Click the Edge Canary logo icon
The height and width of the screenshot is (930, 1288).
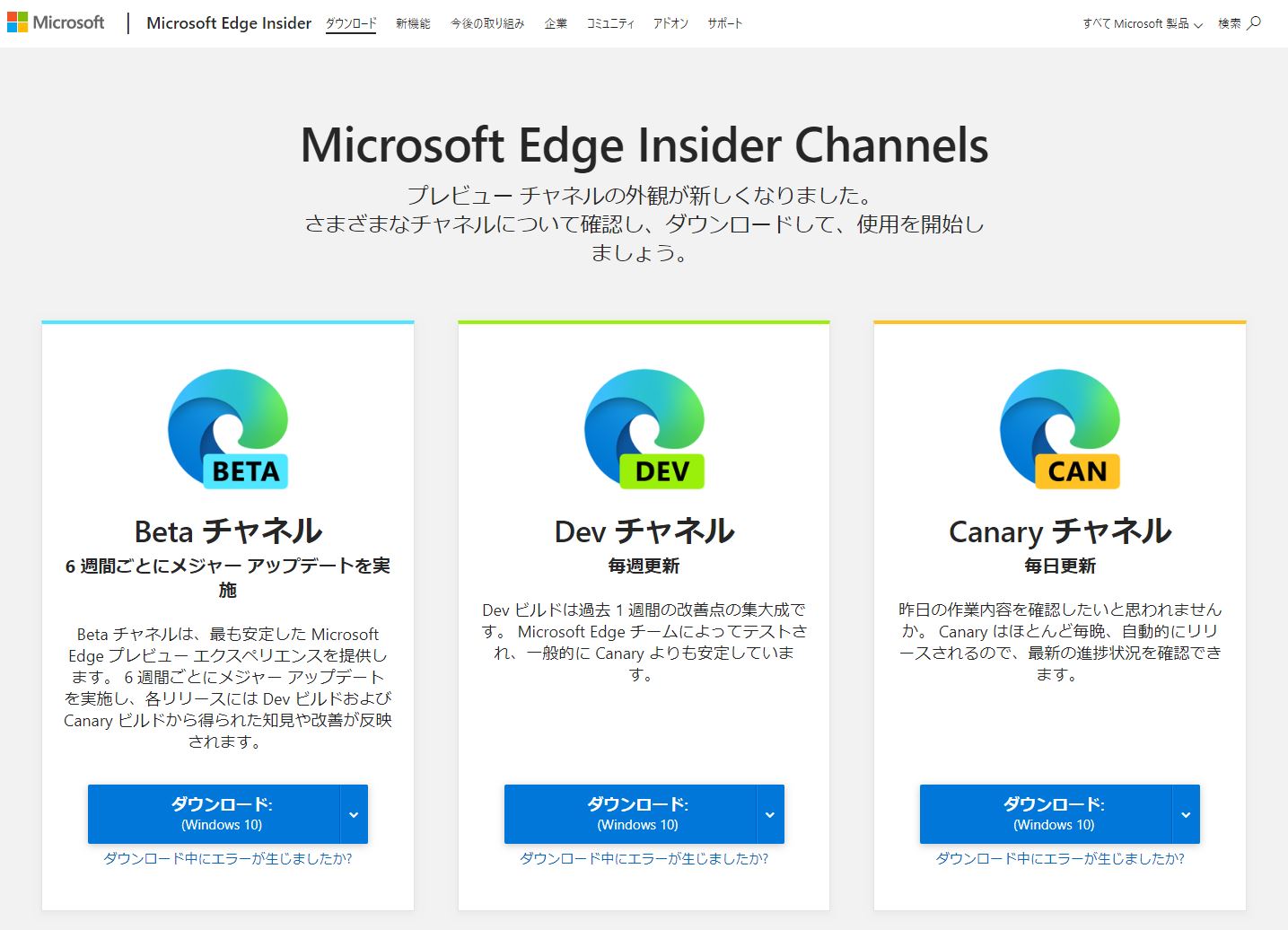pyautogui.click(x=1060, y=429)
